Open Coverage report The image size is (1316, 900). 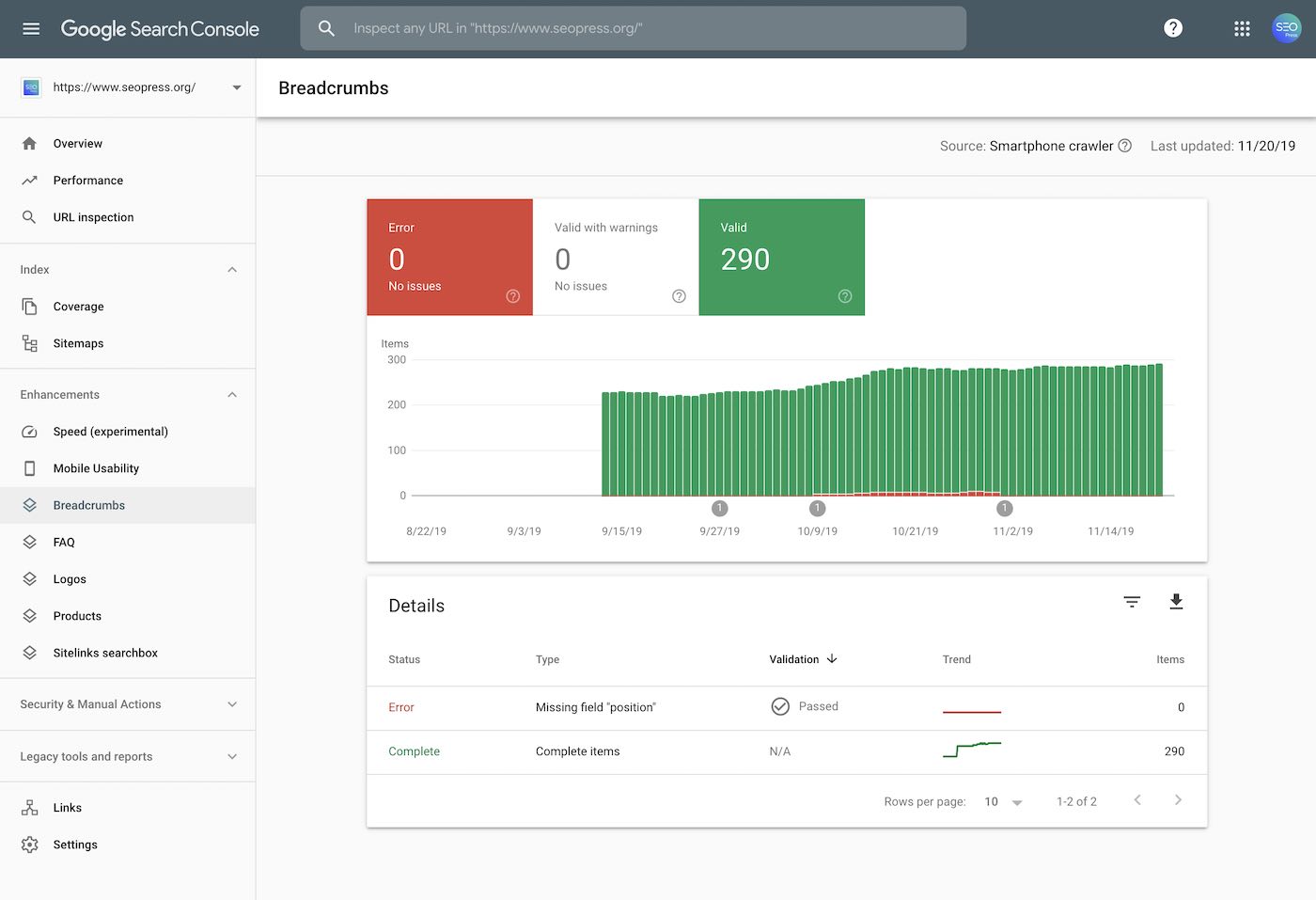pyautogui.click(x=128, y=307)
